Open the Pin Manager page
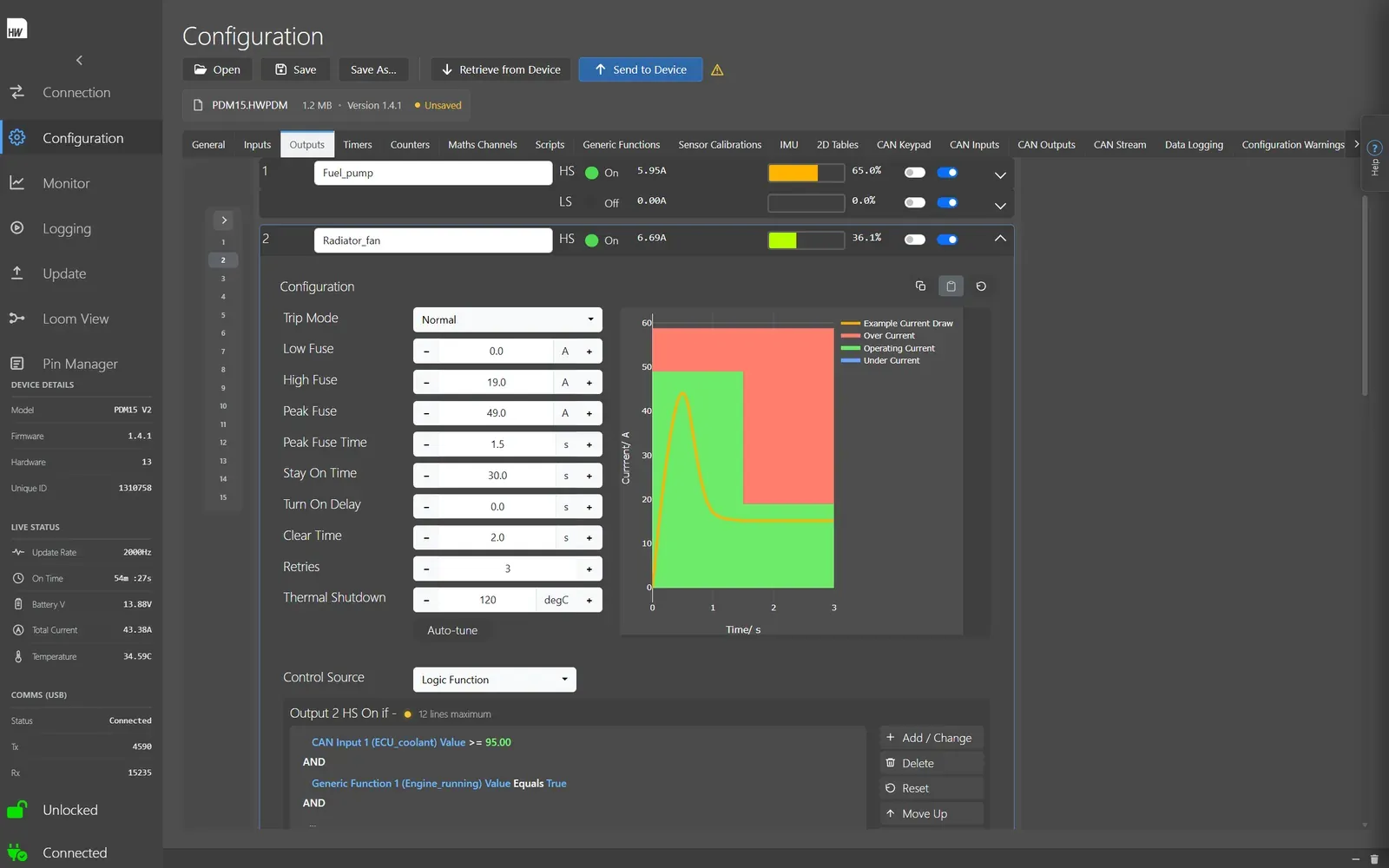The width and height of the screenshot is (1389, 868). (x=81, y=364)
